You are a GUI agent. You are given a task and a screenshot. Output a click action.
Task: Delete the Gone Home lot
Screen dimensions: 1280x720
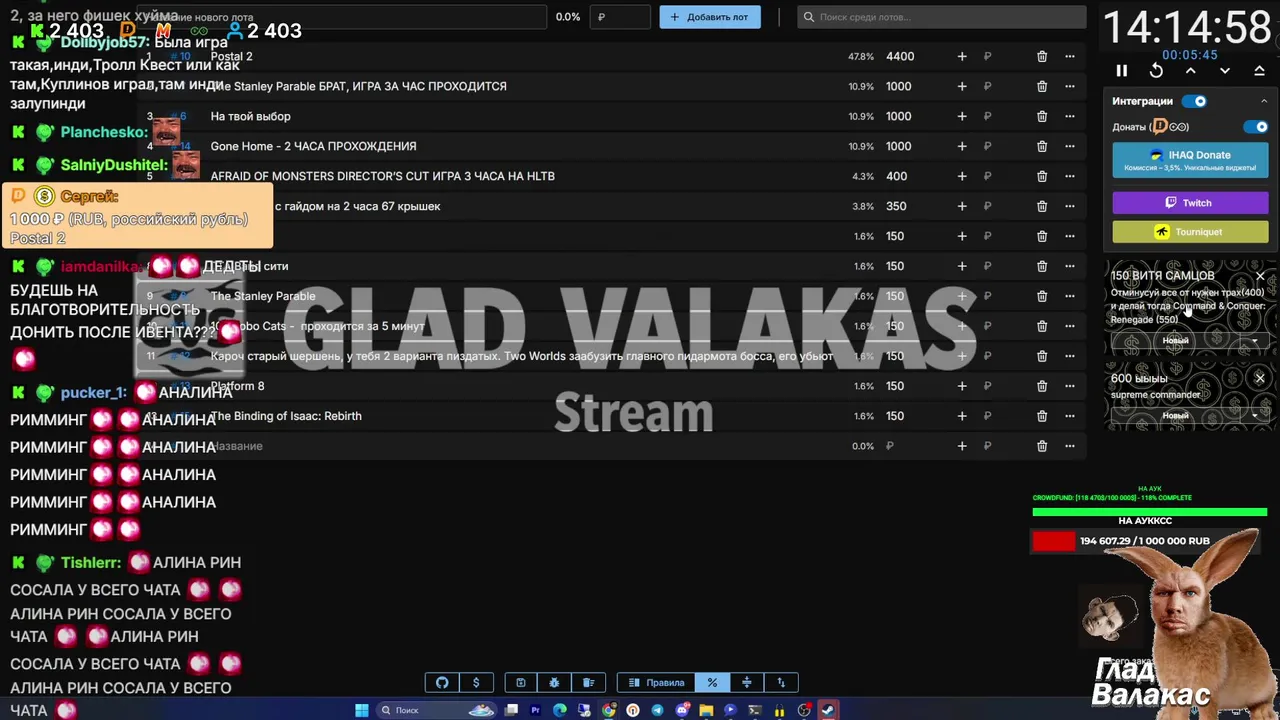[1042, 146]
